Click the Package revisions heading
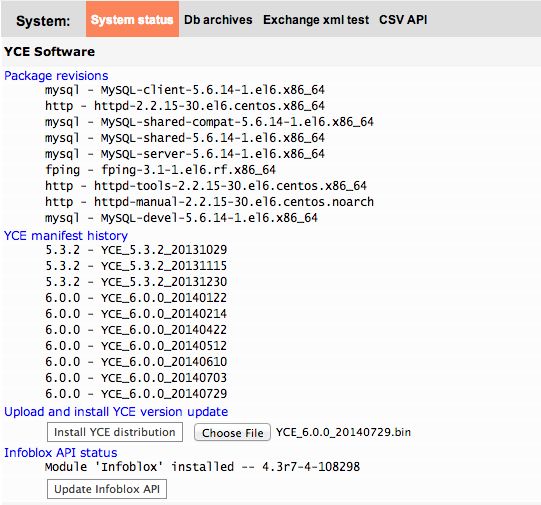This screenshot has height=505, width=541. (x=56, y=76)
